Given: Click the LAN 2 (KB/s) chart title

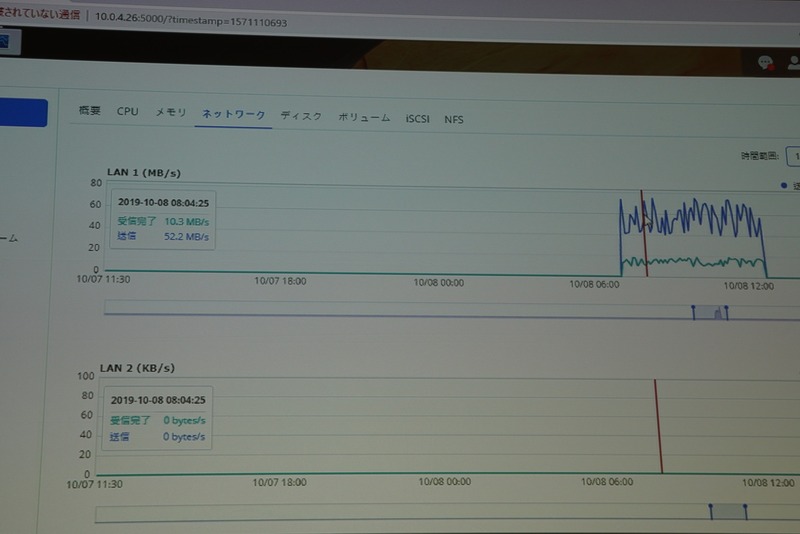Looking at the screenshot, I should click(137, 368).
